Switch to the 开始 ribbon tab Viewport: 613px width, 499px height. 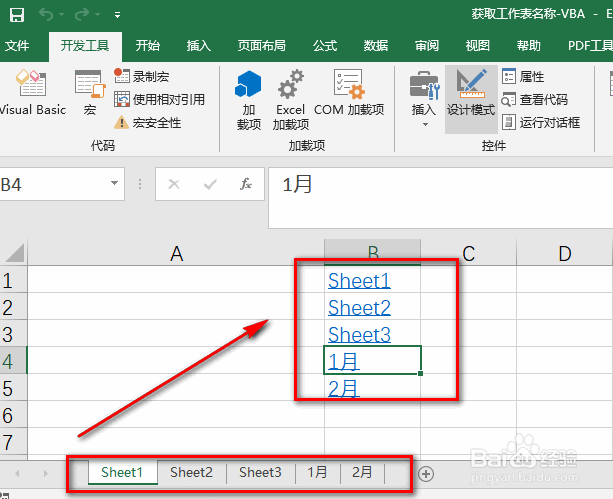[148, 46]
